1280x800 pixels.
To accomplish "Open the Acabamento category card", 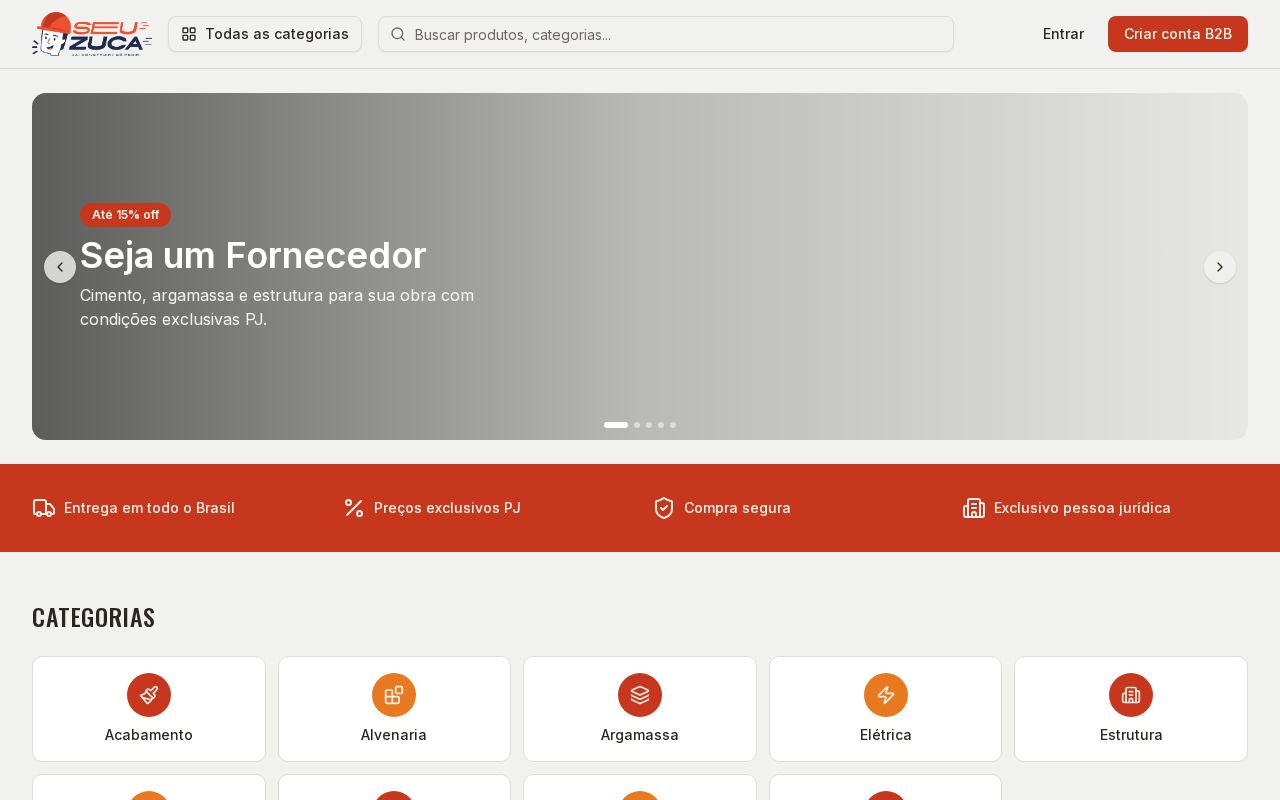I will (149, 709).
